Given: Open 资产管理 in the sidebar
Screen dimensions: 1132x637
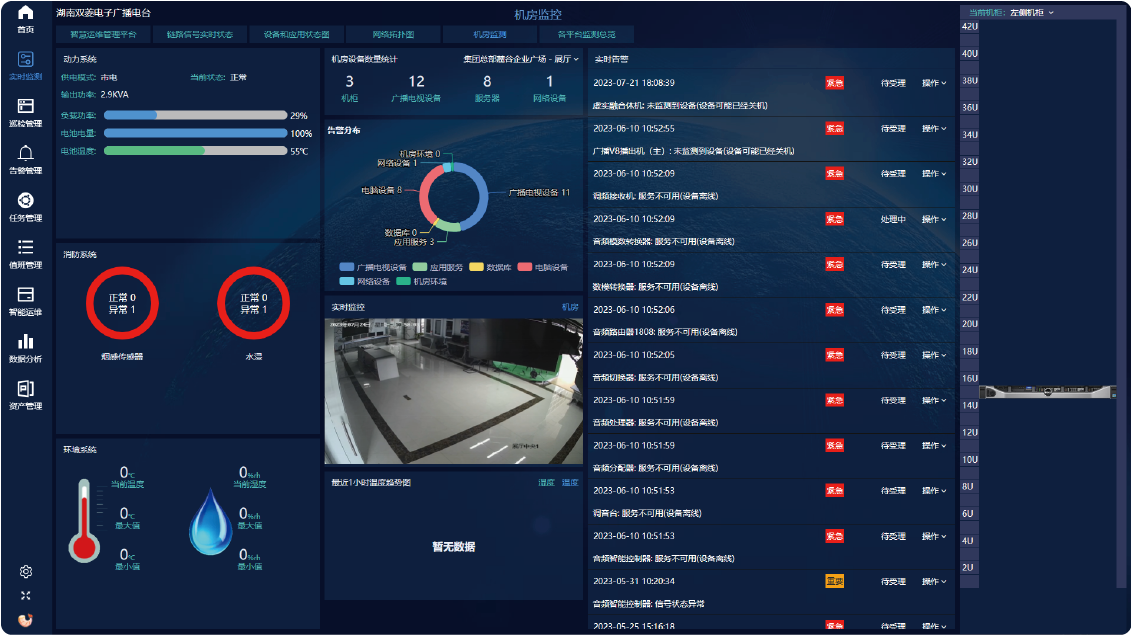Looking at the screenshot, I should click(x=25, y=394).
